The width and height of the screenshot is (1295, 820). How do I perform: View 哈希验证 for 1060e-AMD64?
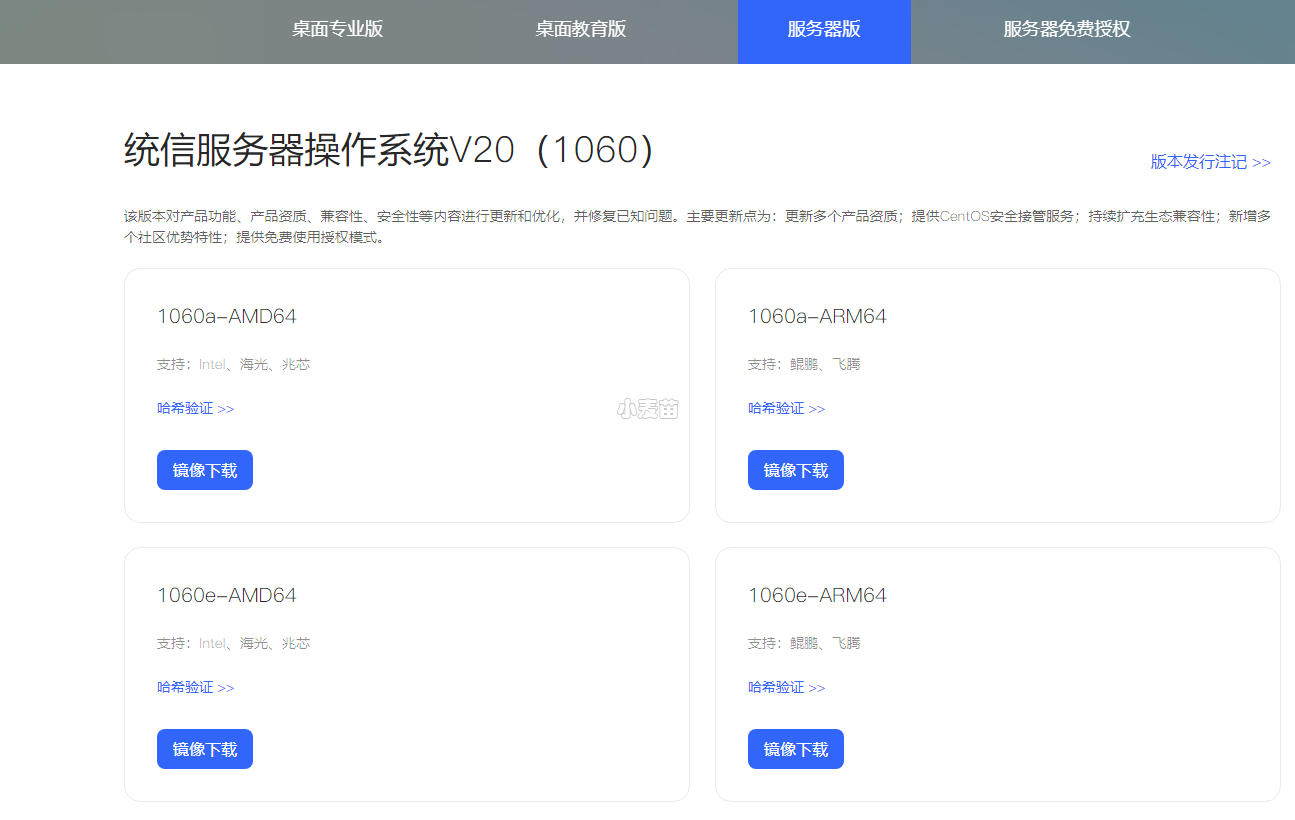[x=195, y=687]
